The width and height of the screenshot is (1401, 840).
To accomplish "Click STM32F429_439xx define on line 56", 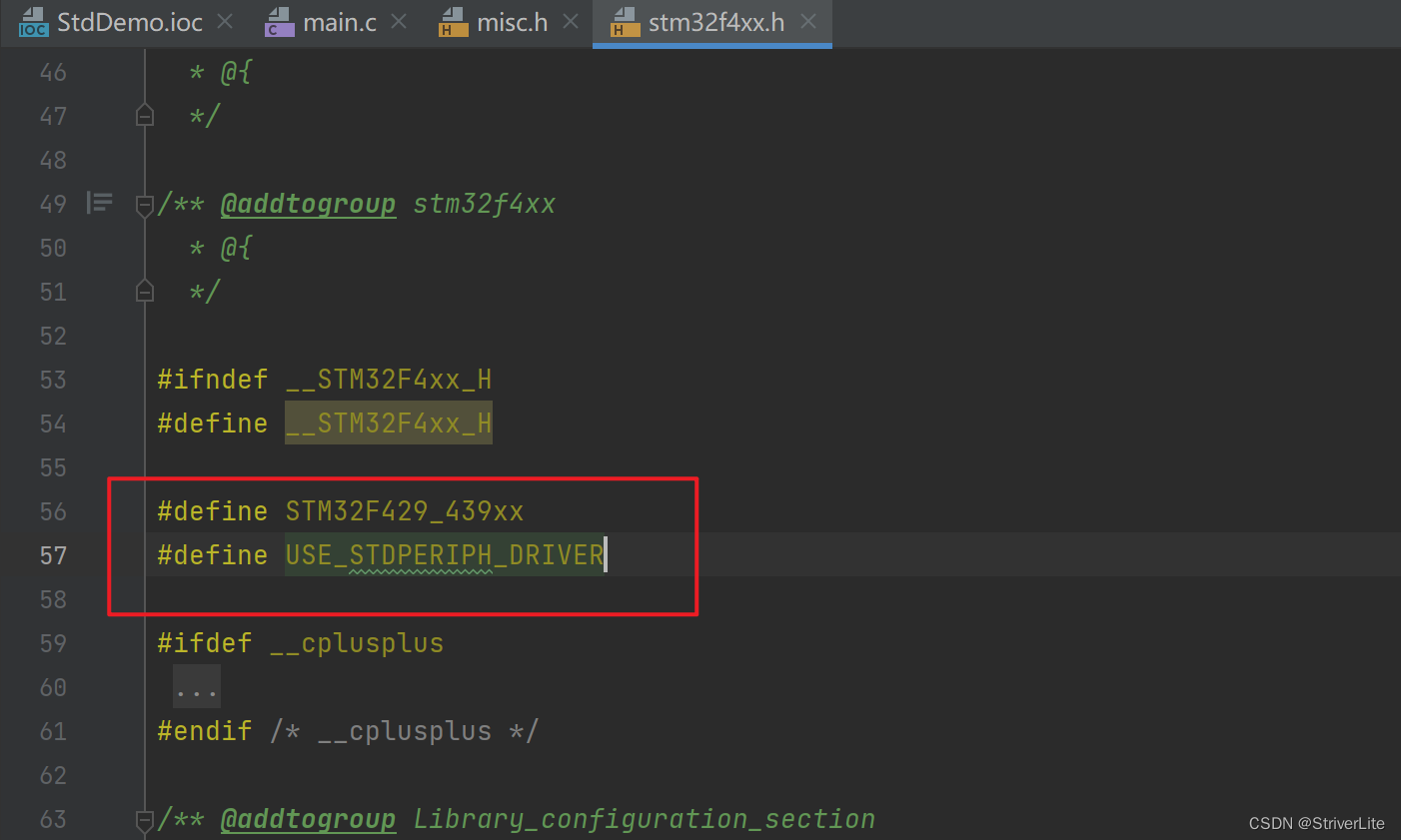I will 405,511.
